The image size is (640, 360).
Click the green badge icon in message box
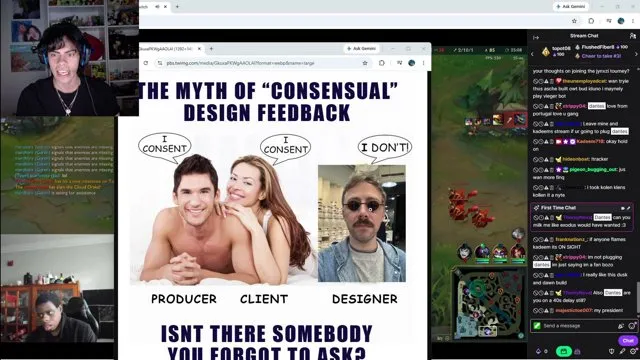537,326
